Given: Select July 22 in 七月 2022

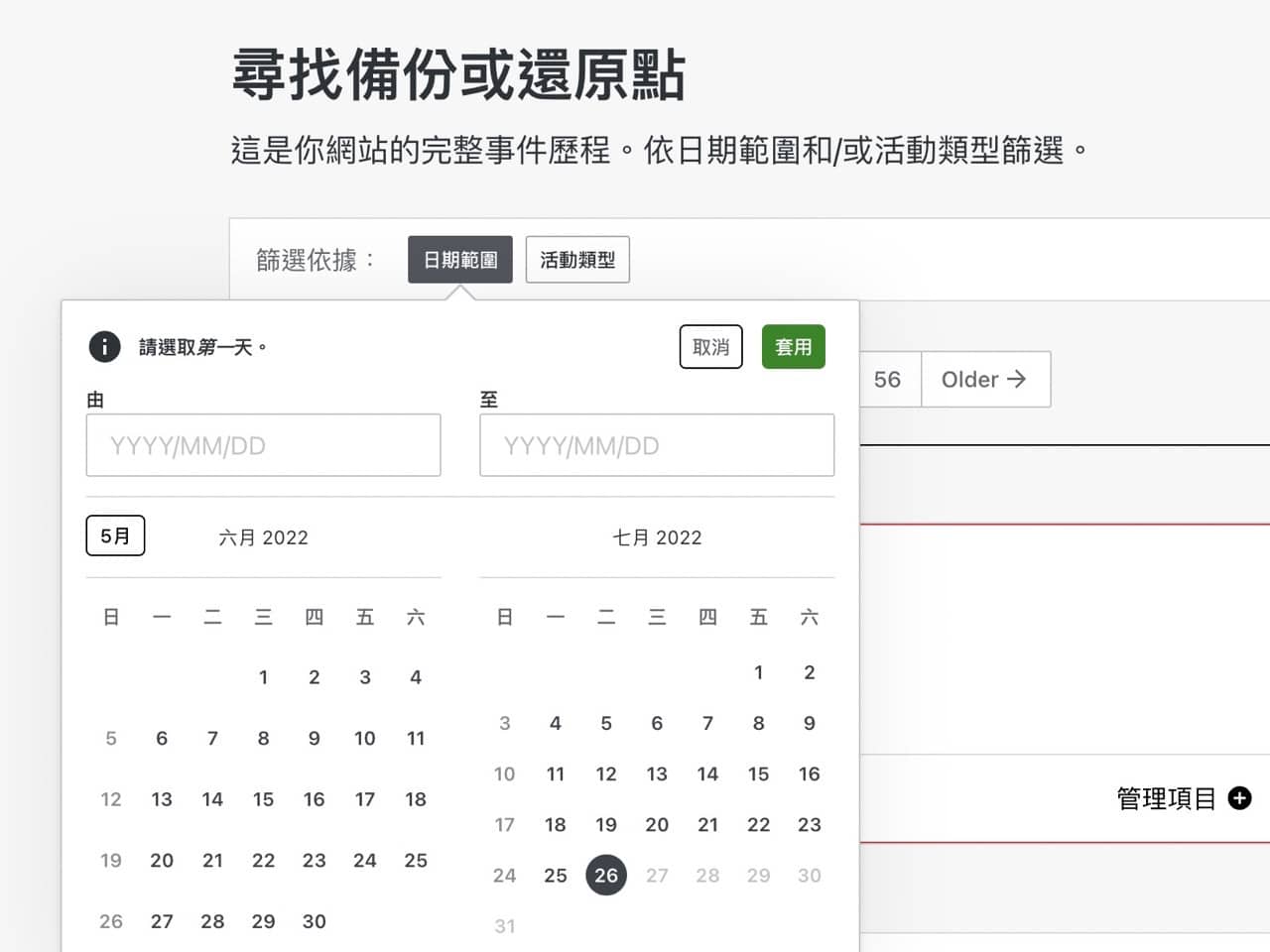Looking at the screenshot, I should pyautogui.click(x=758, y=824).
